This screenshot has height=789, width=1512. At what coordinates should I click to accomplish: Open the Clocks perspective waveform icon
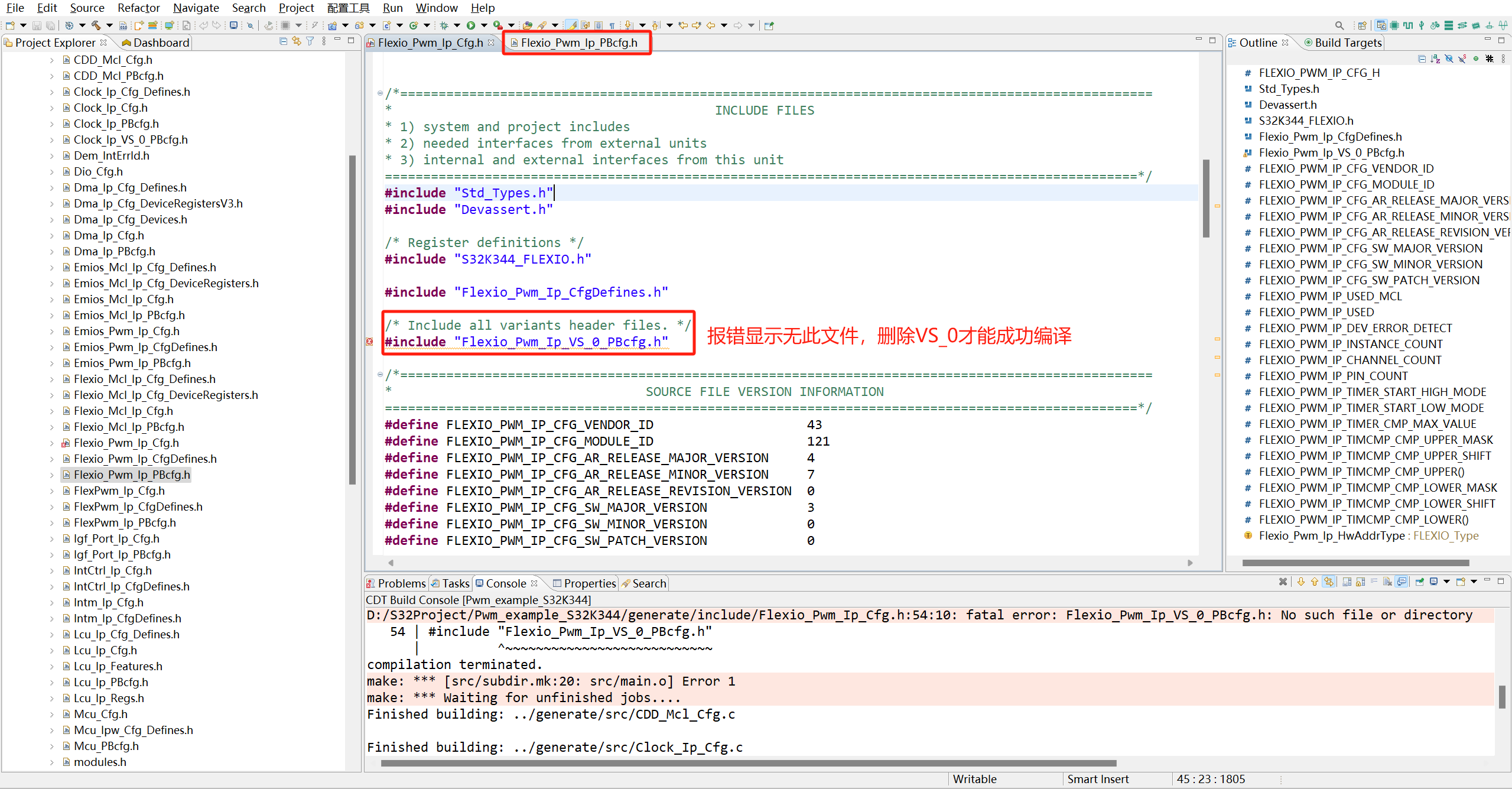pyautogui.click(x=1408, y=25)
